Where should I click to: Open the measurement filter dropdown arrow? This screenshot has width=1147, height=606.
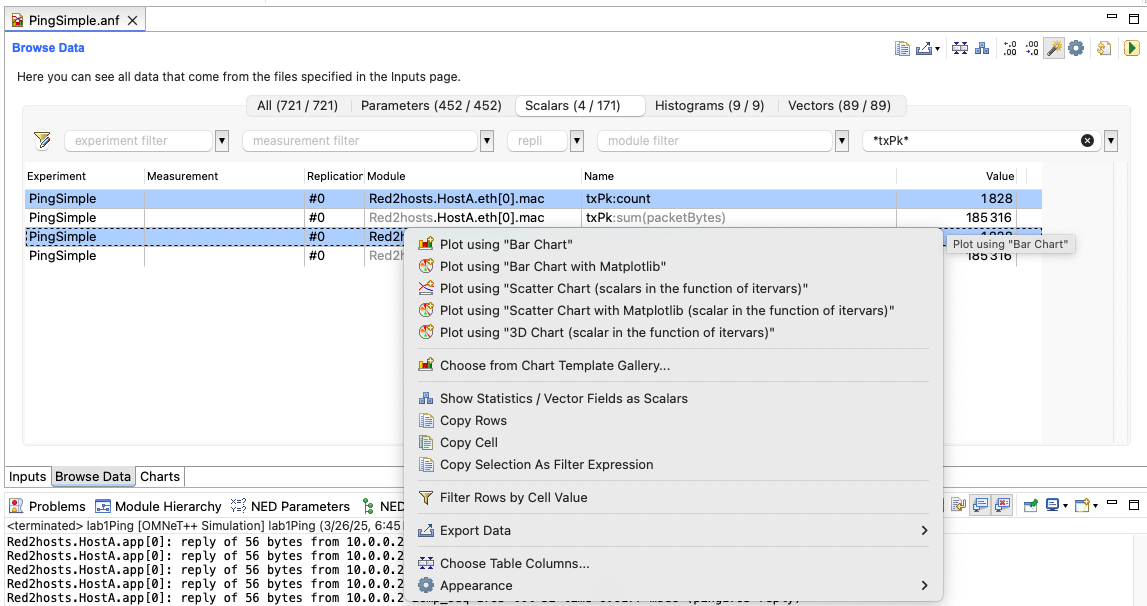pyautogui.click(x=486, y=141)
